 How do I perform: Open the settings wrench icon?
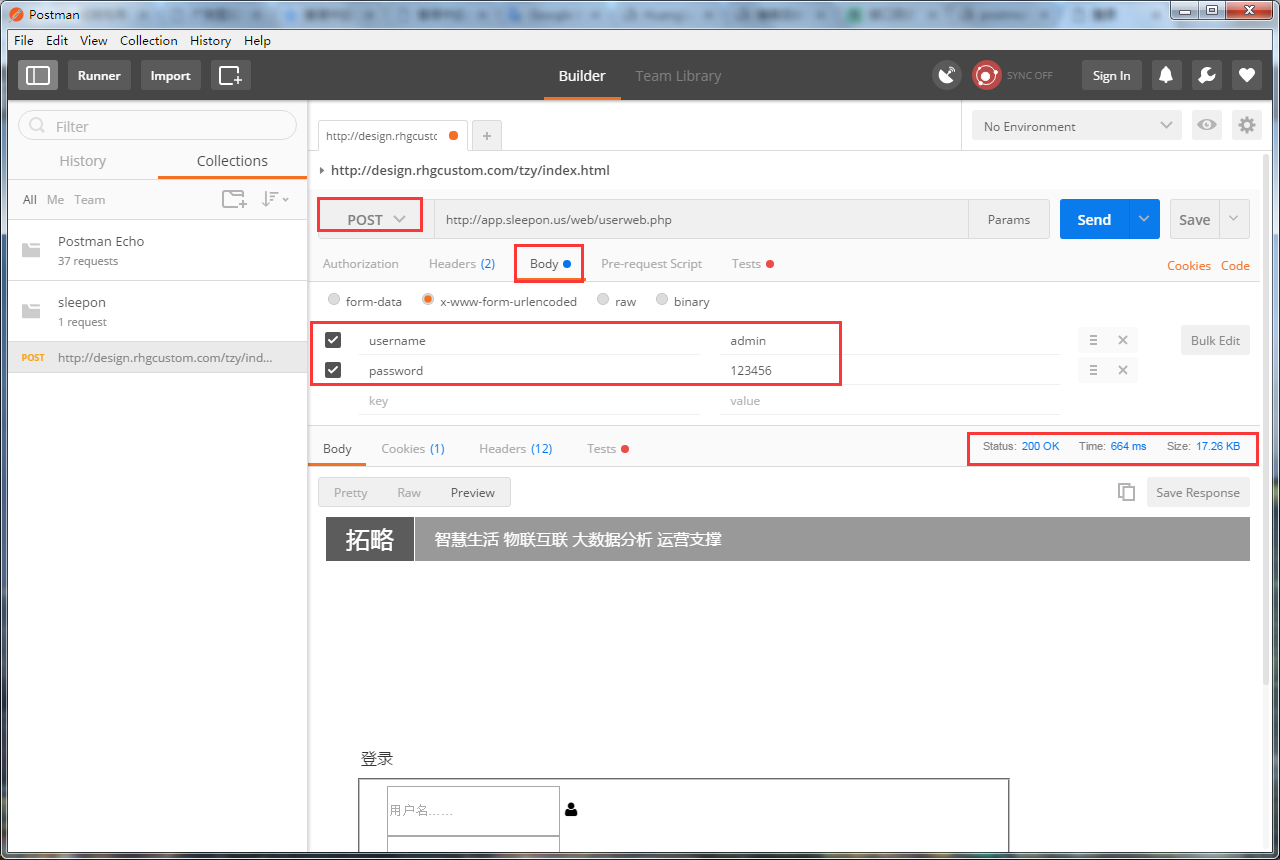point(1206,75)
